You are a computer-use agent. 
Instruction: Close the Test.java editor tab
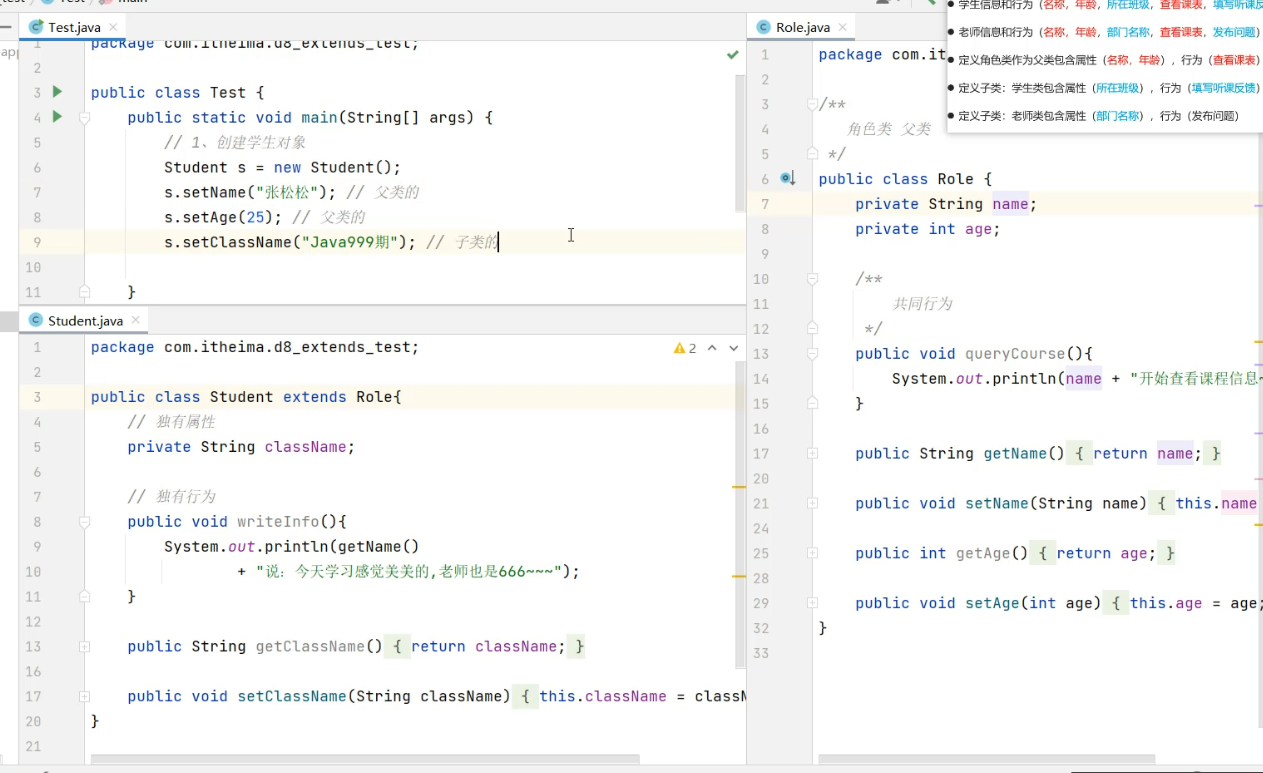(111, 27)
